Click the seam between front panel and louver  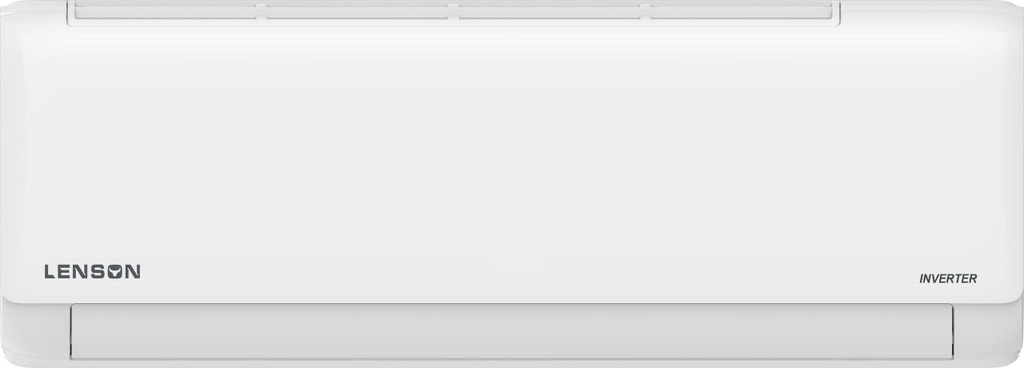coord(511,303)
